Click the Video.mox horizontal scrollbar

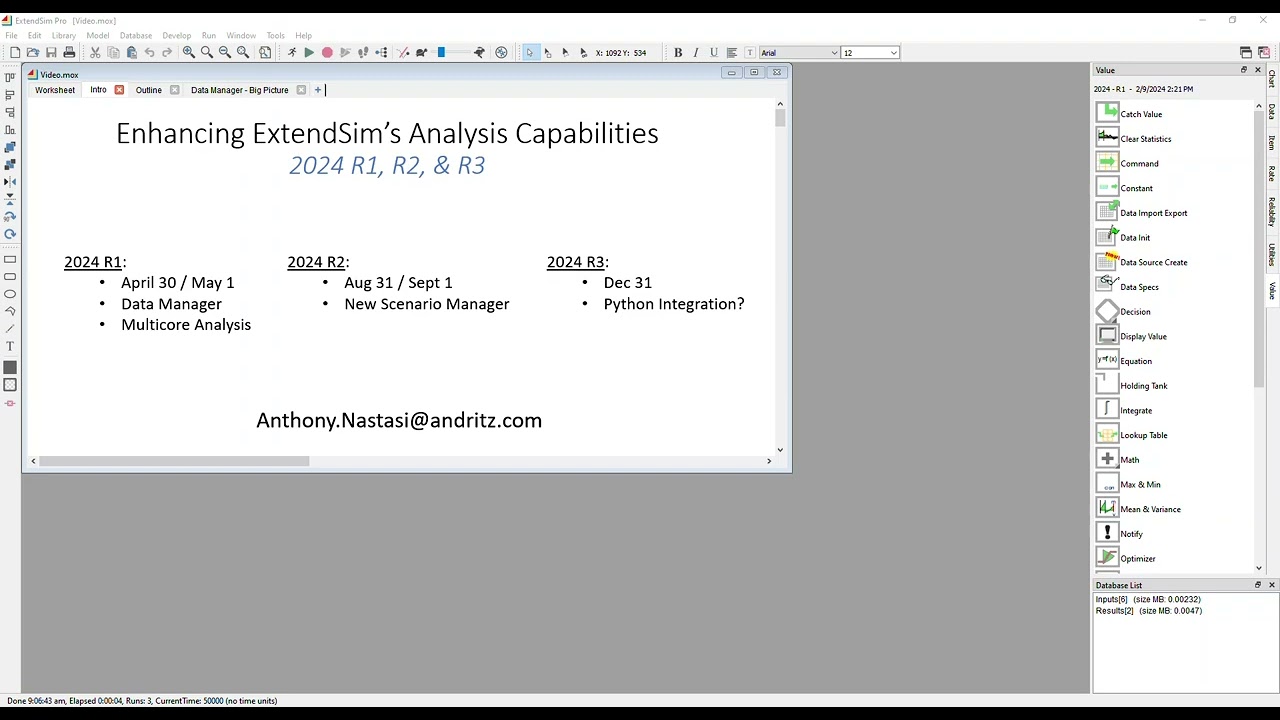click(175, 461)
